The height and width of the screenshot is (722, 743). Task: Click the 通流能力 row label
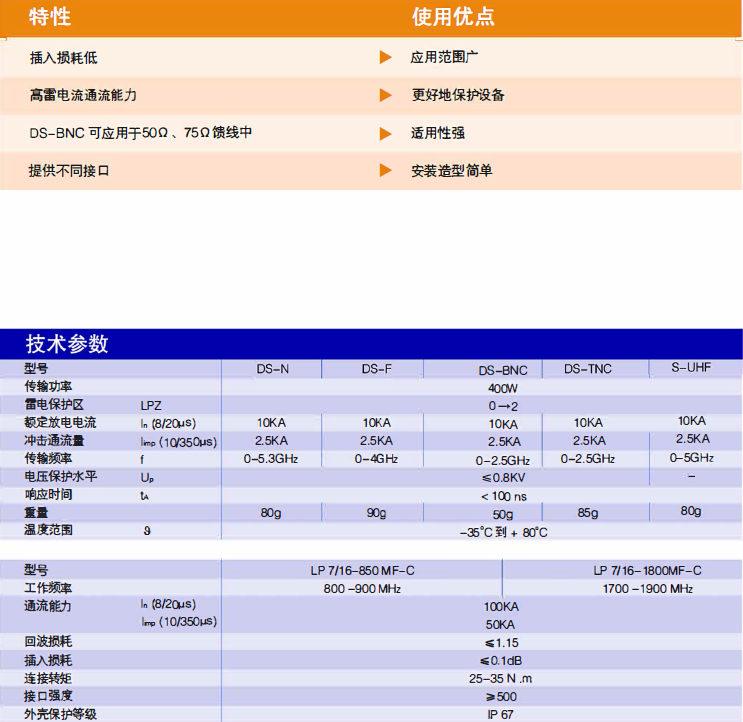(48, 606)
